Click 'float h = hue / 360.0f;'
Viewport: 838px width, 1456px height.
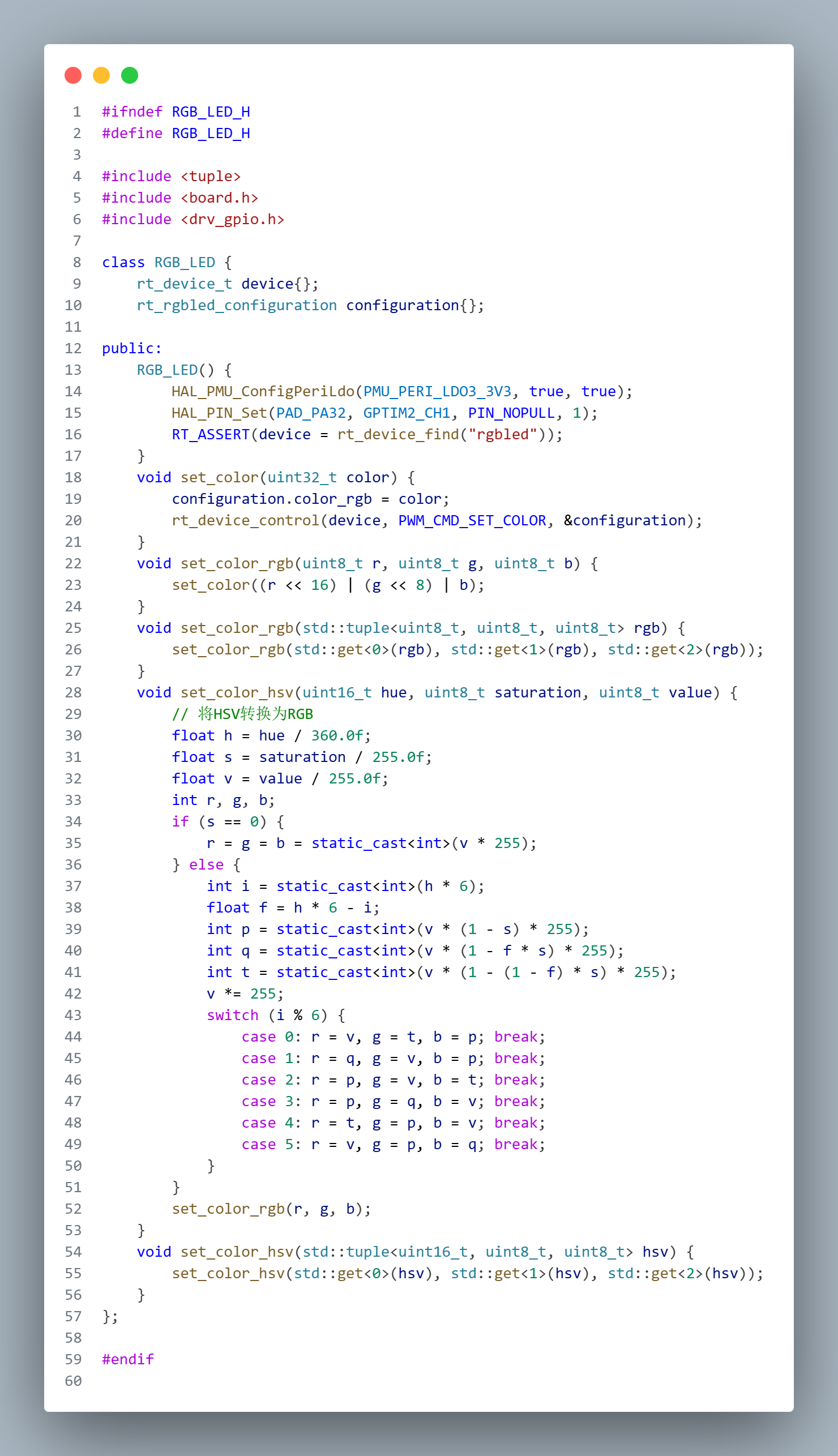coord(272,736)
